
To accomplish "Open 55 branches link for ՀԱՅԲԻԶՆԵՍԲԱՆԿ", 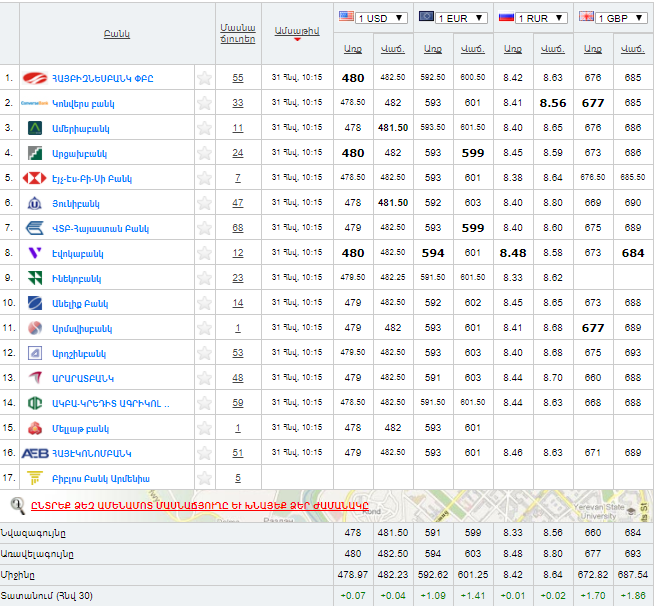I will point(238,78).
